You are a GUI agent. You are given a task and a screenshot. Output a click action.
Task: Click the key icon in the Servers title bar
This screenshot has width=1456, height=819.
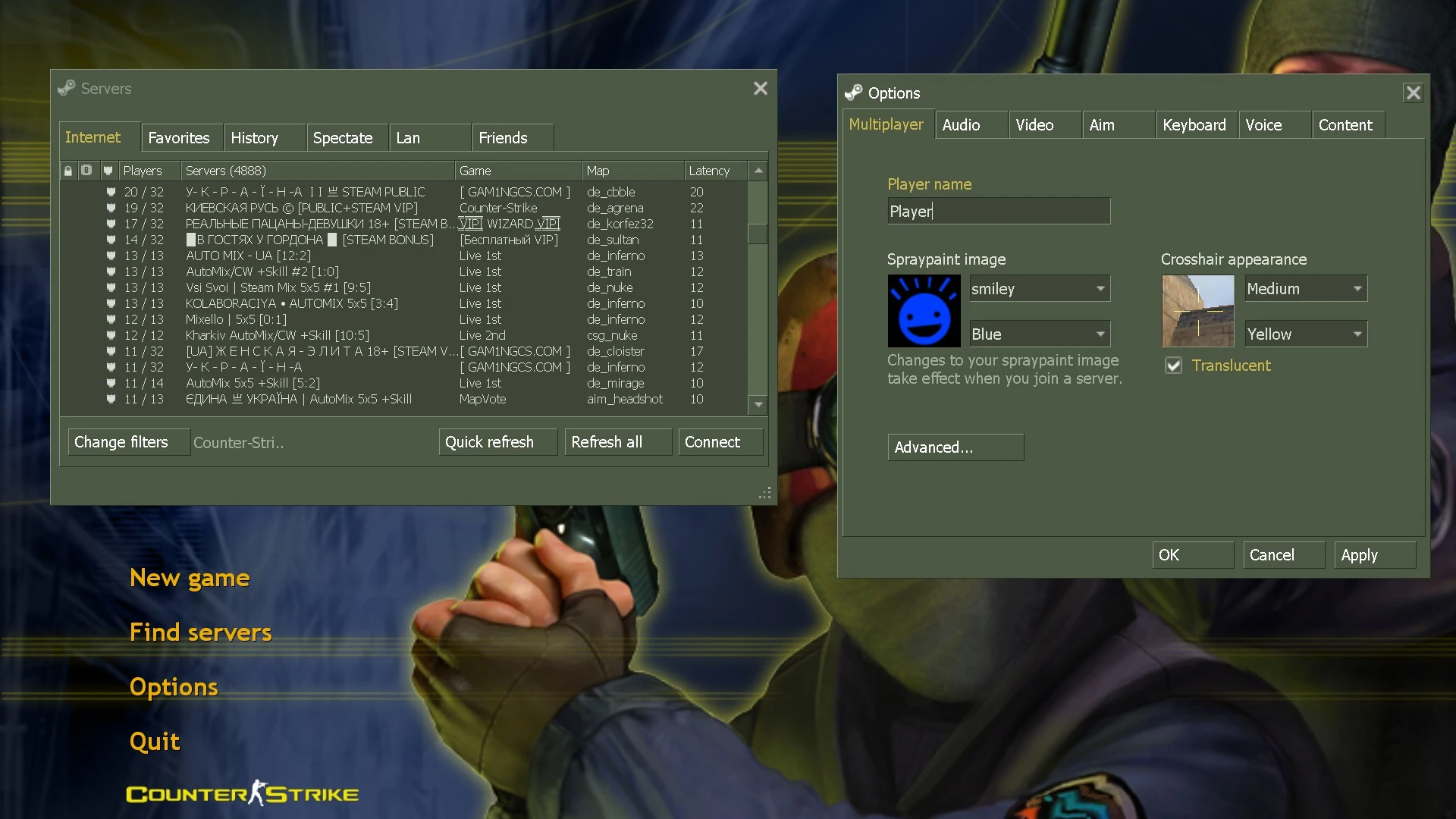[67, 88]
